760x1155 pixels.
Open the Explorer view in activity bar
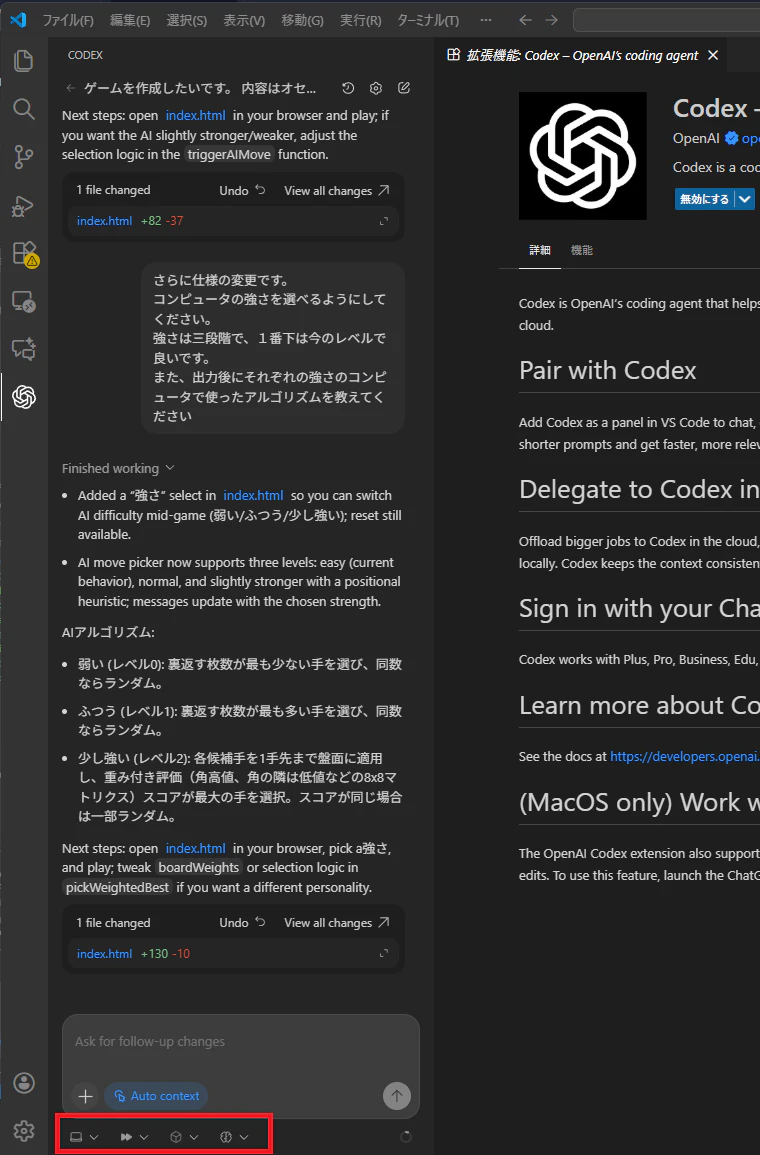24,60
